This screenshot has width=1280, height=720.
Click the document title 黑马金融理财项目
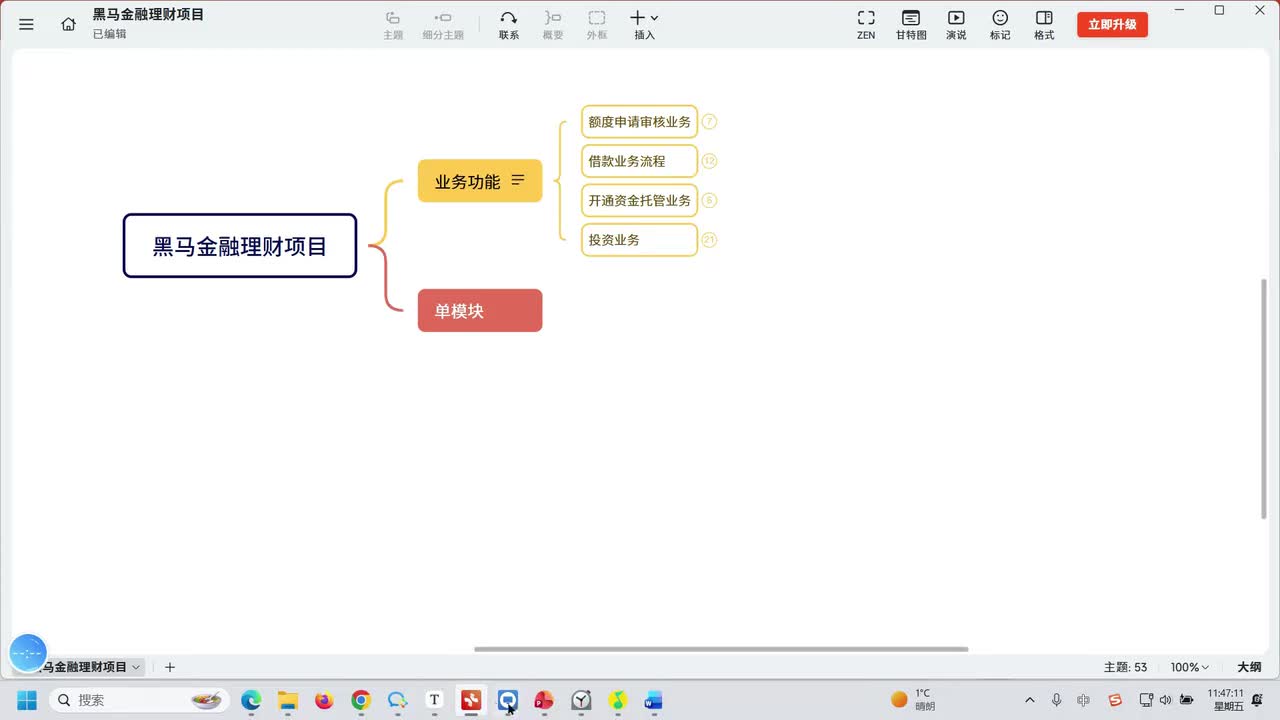pos(149,15)
